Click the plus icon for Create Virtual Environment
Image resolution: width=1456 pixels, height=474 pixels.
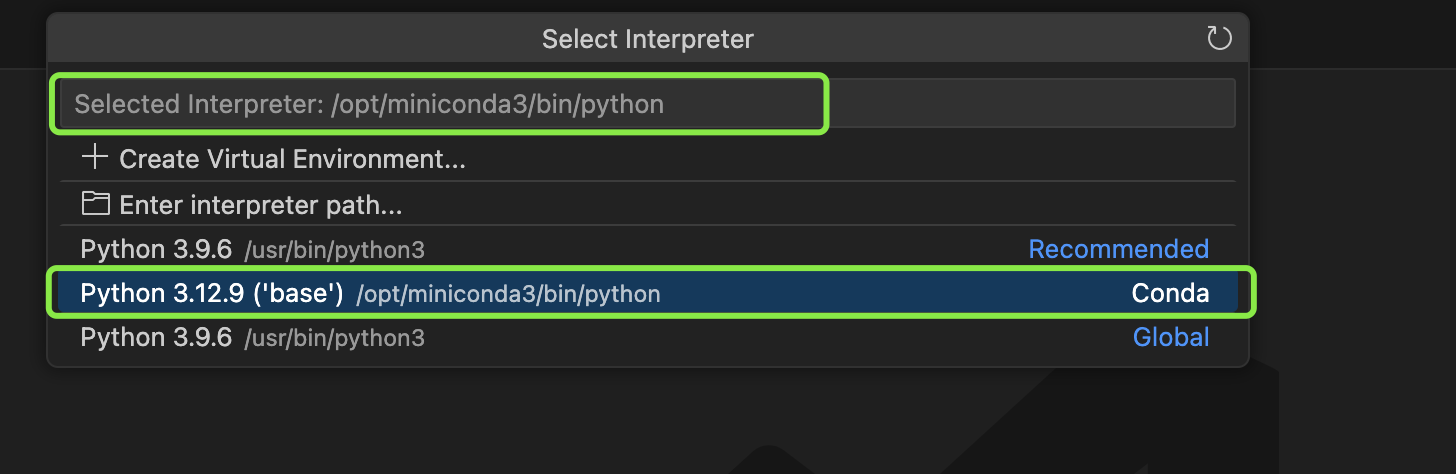pyautogui.click(x=95, y=158)
